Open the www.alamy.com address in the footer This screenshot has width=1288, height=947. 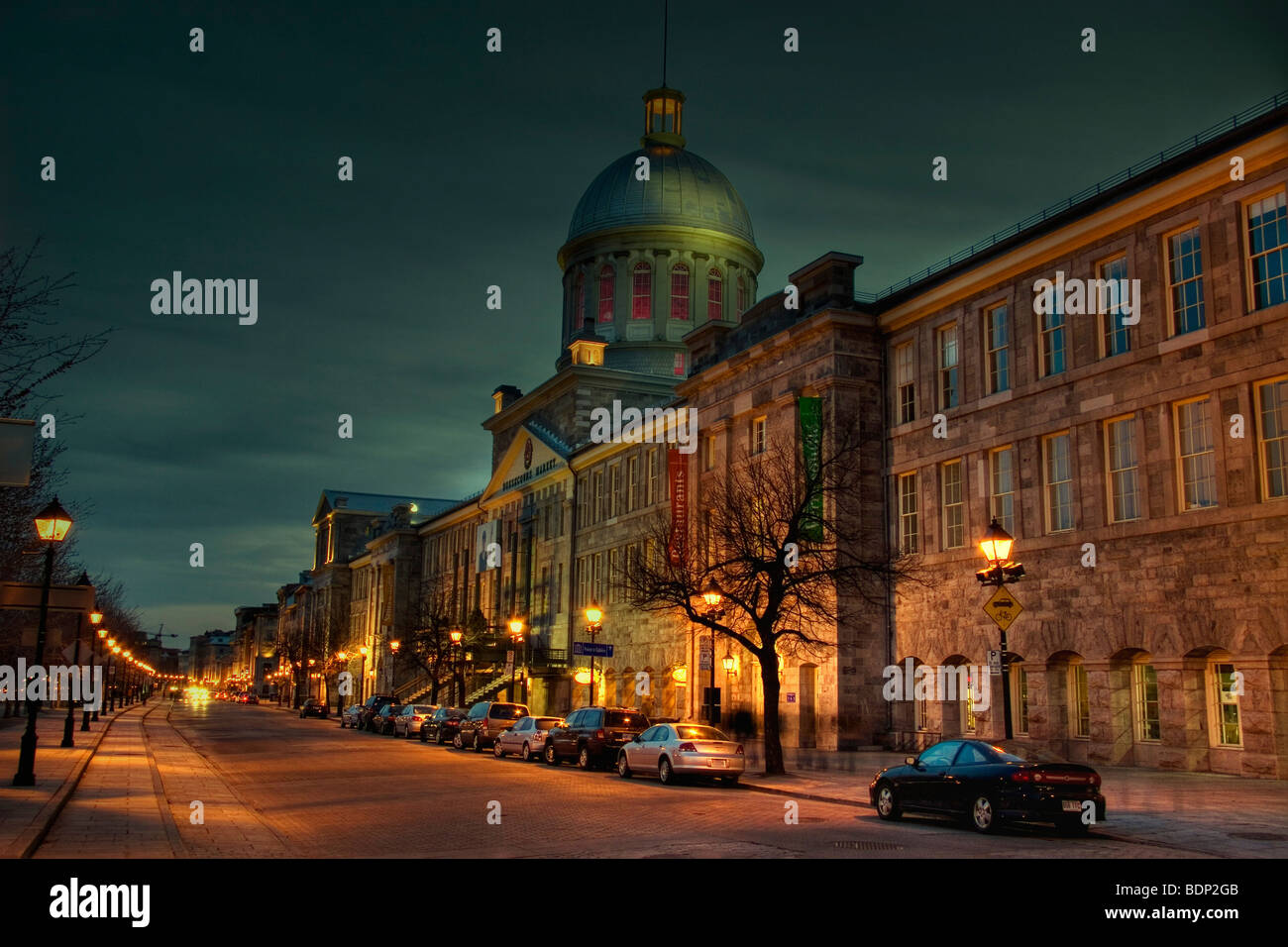(x=1172, y=913)
